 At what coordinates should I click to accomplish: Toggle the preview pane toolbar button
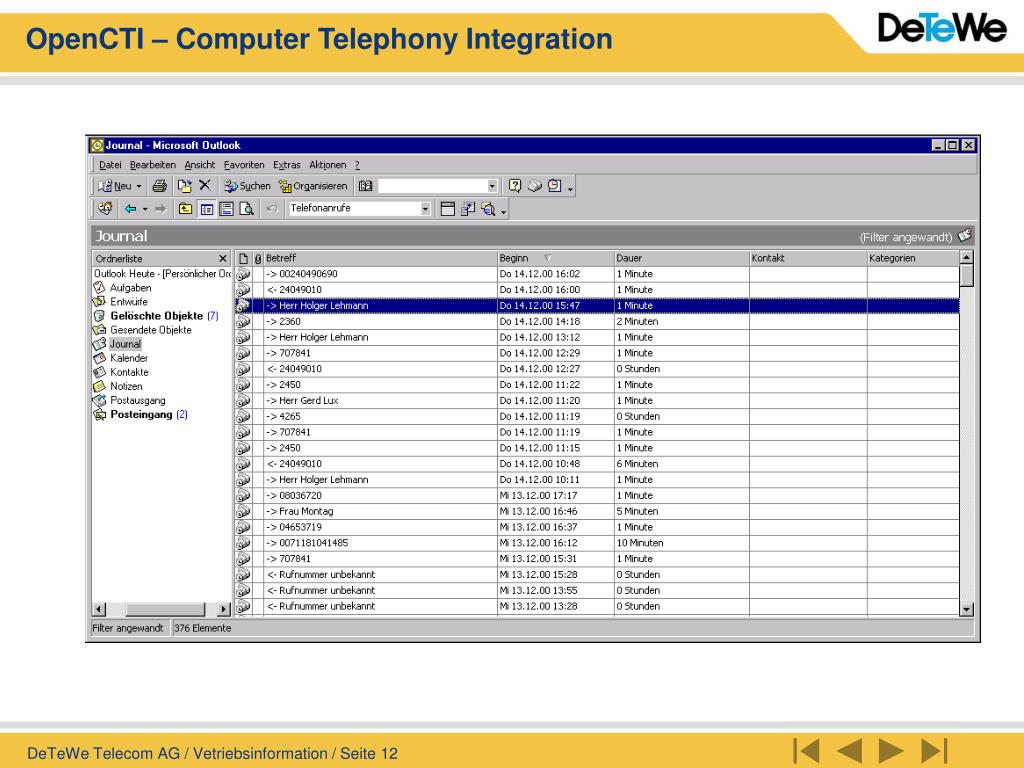click(x=226, y=209)
